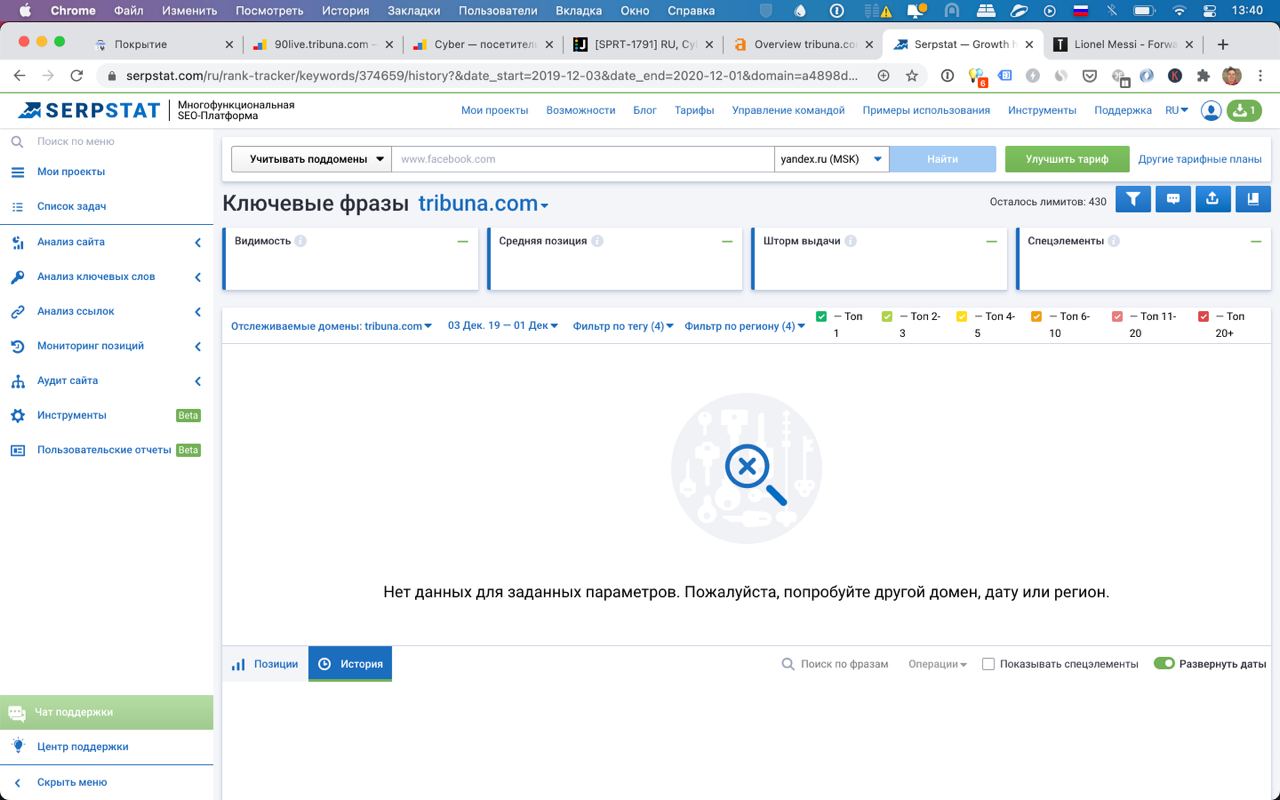Click the Шторм выдачи info icon

[850, 241]
